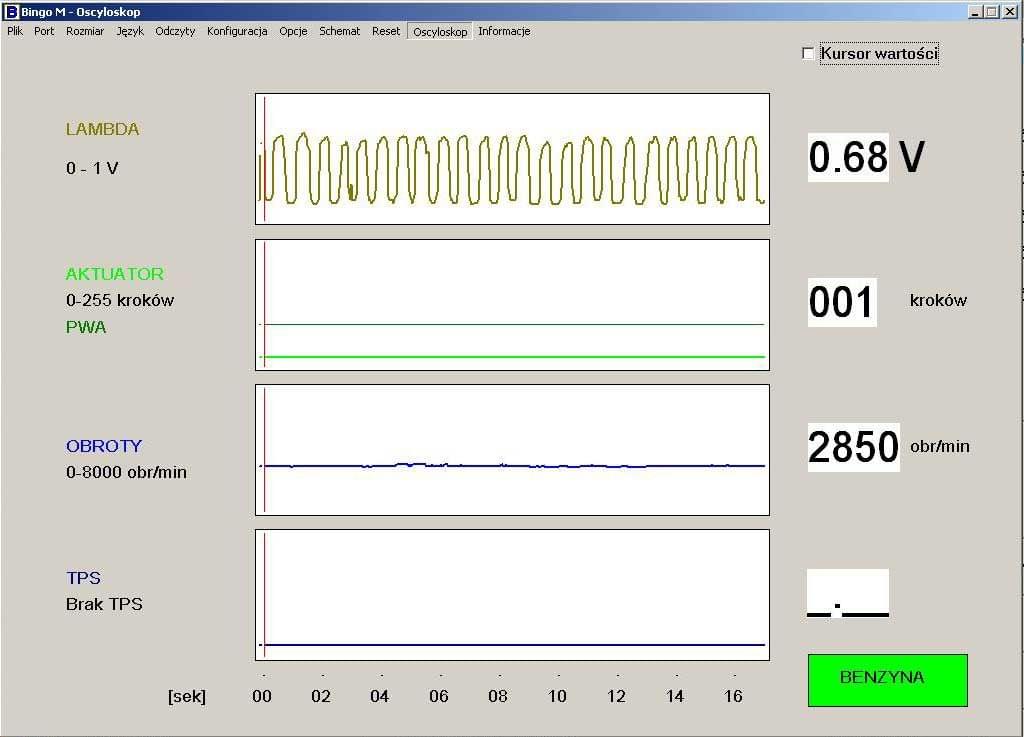Click inside the LAMBDA waveform graph
This screenshot has width=1024, height=737.
(512, 159)
